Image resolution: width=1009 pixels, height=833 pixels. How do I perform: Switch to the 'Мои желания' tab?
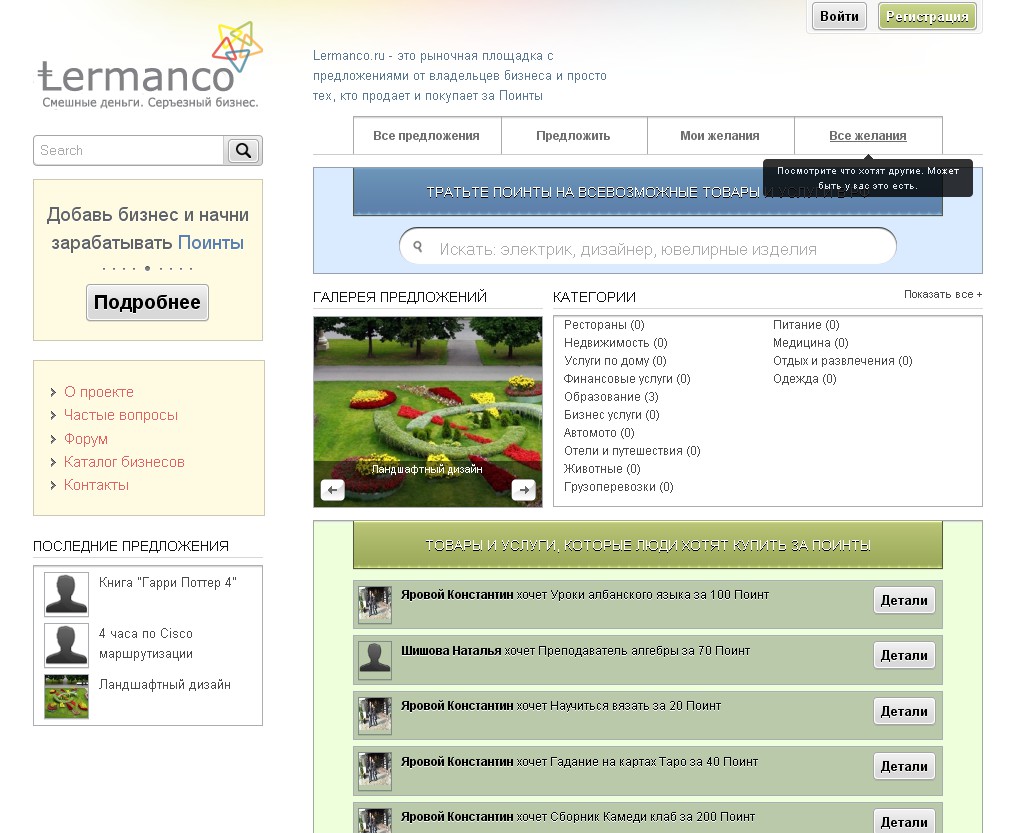coord(720,135)
